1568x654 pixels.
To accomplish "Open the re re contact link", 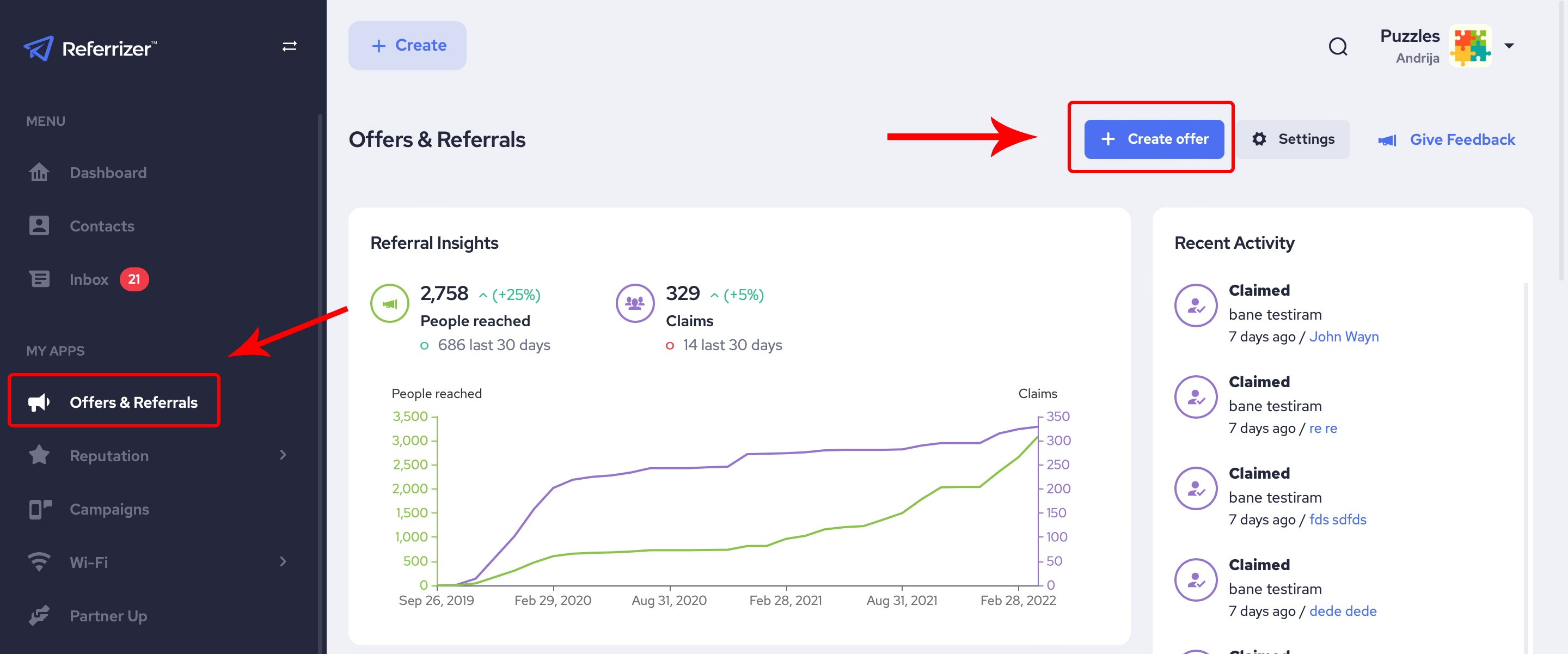I will (1322, 428).
